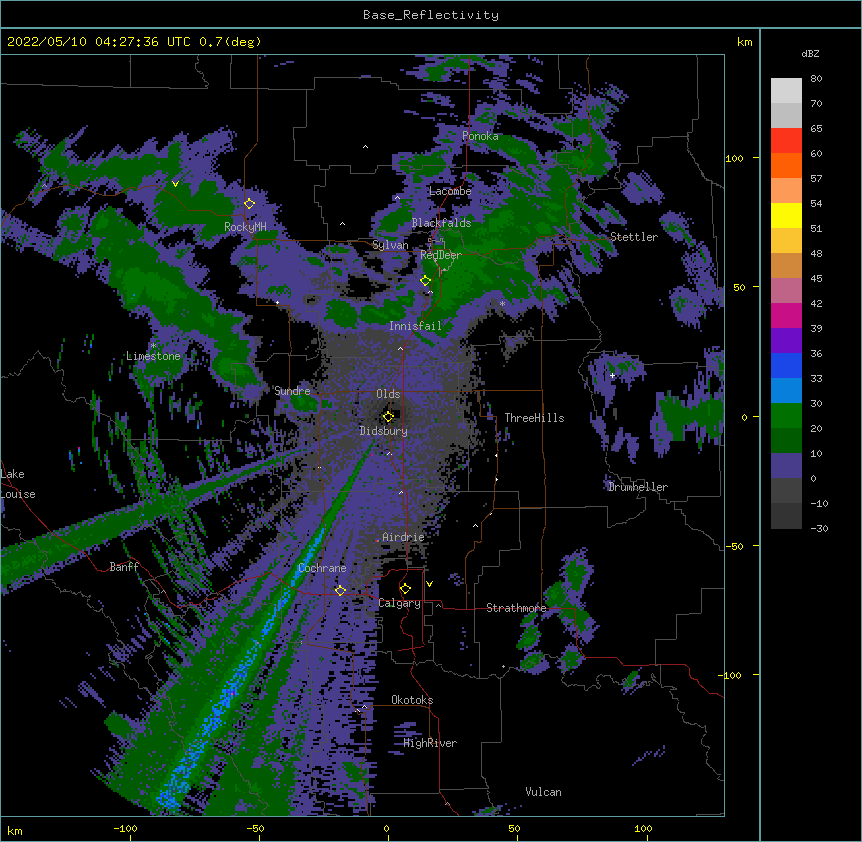Click the -100 km mark on the bottom axis
Viewport: 862px width, 842px height.
coord(125,828)
